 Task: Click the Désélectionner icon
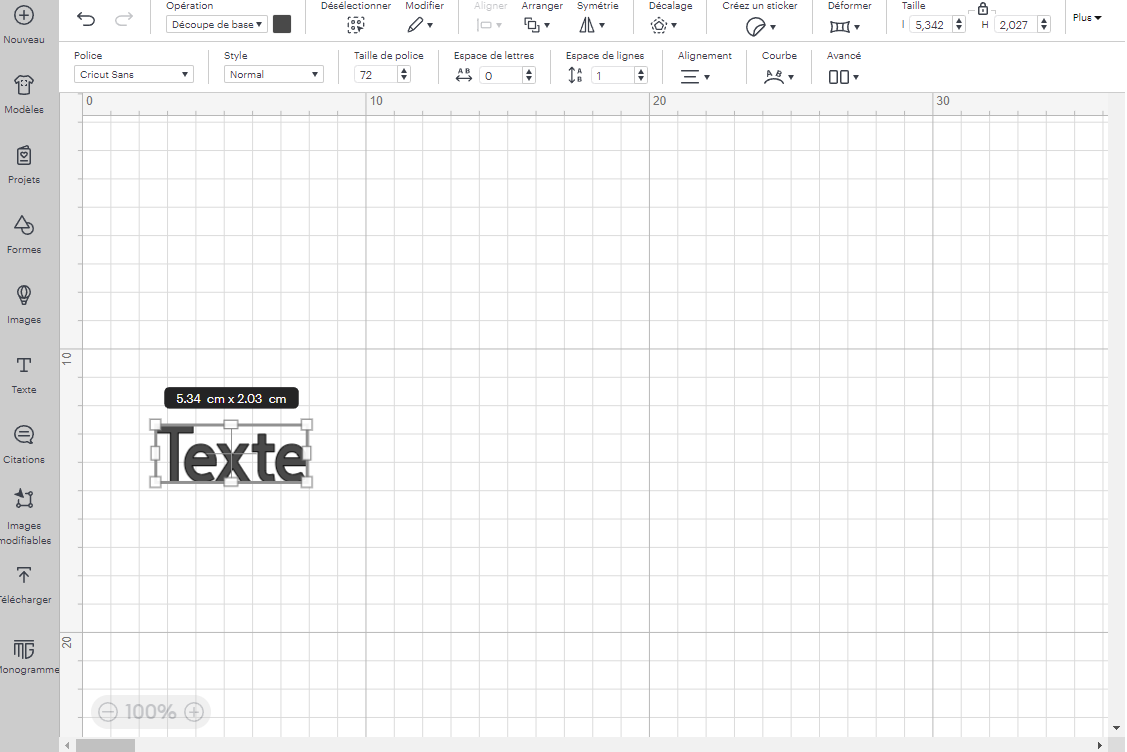pyautogui.click(x=356, y=25)
